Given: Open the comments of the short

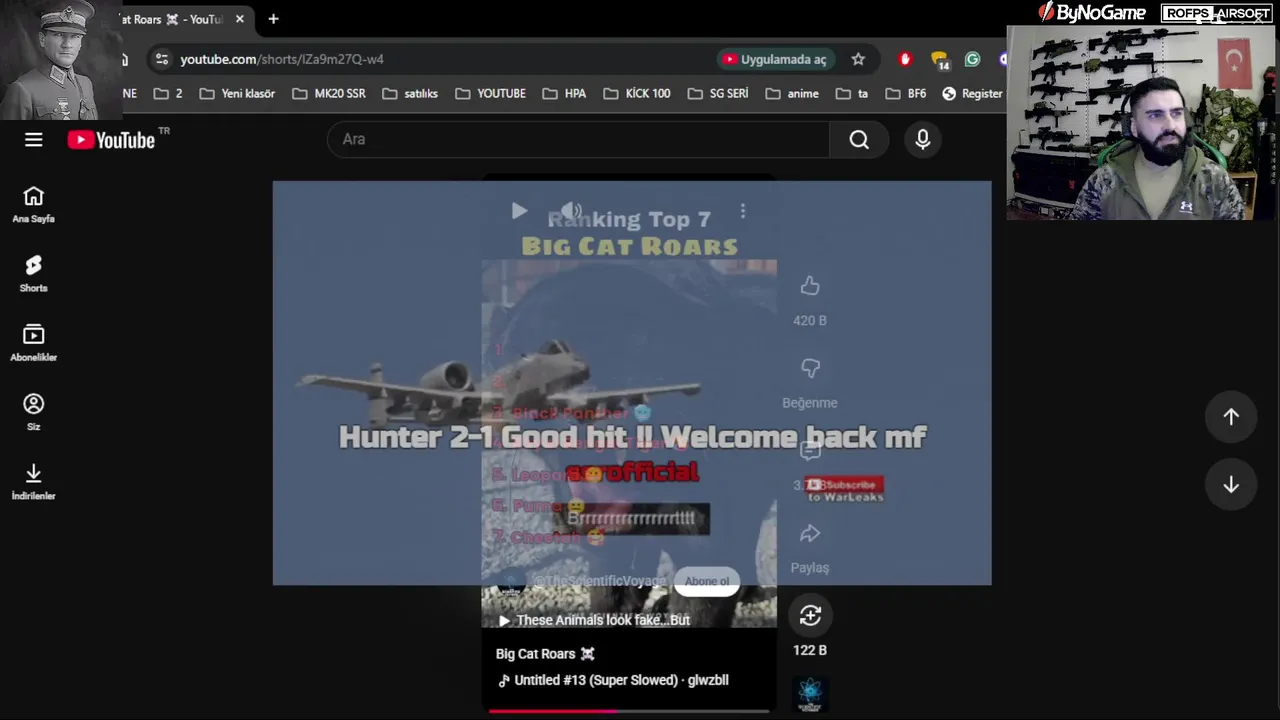Looking at the screenshot, I should (810, 451).
